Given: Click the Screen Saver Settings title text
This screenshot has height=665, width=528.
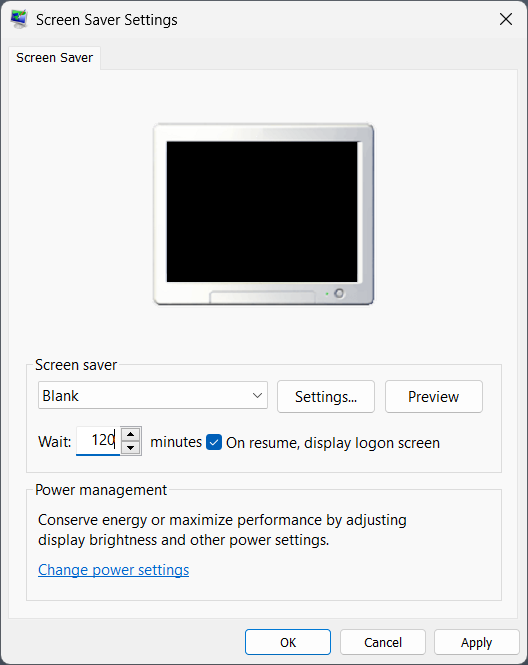Looking at the screenshot, I should (x=106, y=20).
